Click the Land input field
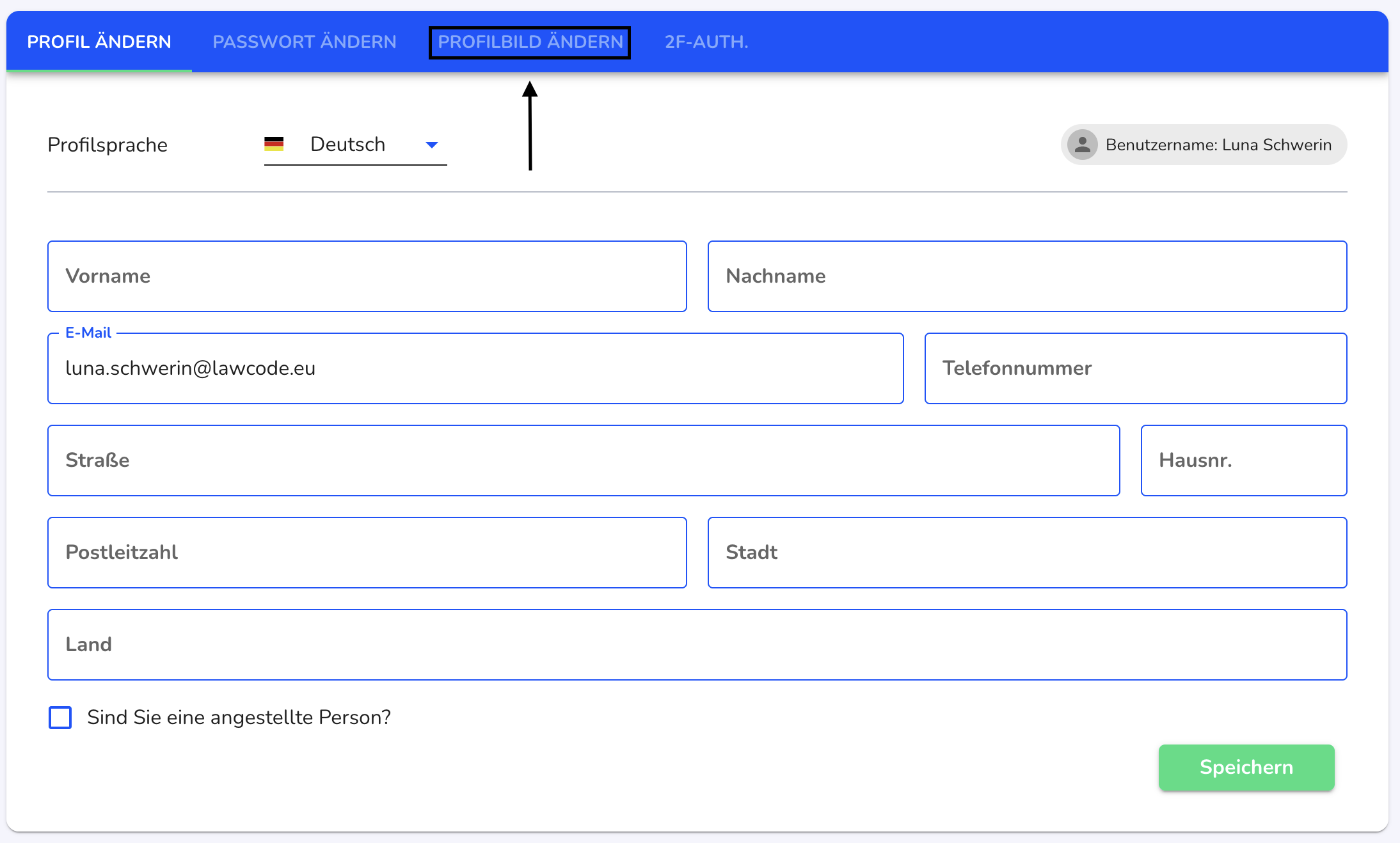 [697, 645]
